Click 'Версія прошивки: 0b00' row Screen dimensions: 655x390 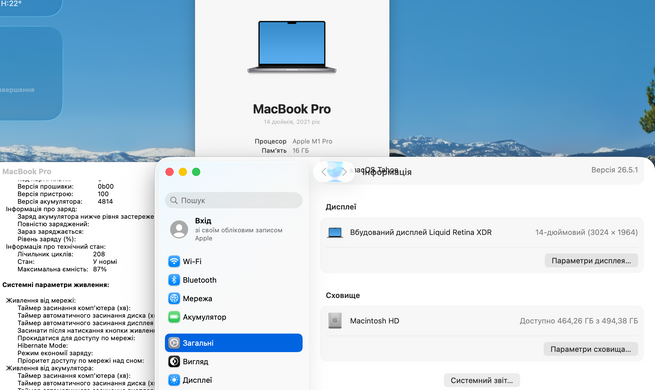[x=65, y=186]
